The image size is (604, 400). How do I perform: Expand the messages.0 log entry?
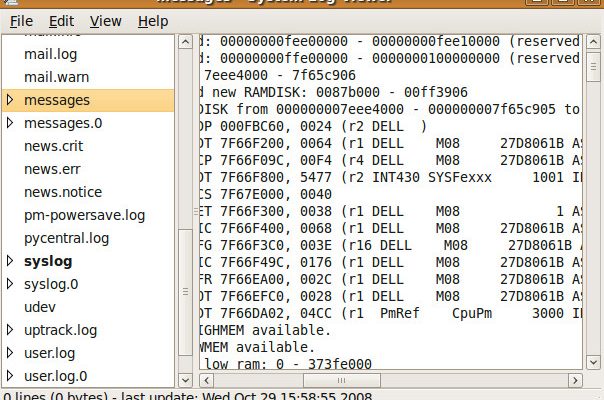(10, 123)
